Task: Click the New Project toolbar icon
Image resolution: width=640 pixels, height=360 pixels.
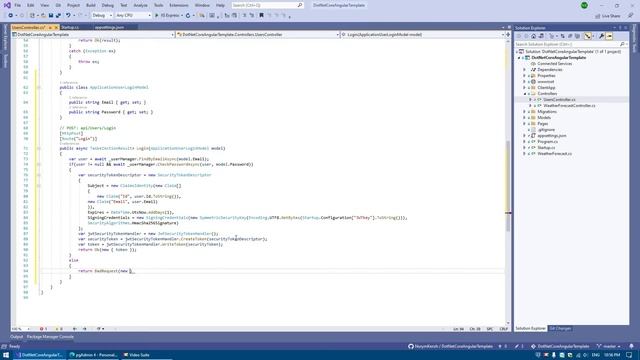Action: [32, 16]
